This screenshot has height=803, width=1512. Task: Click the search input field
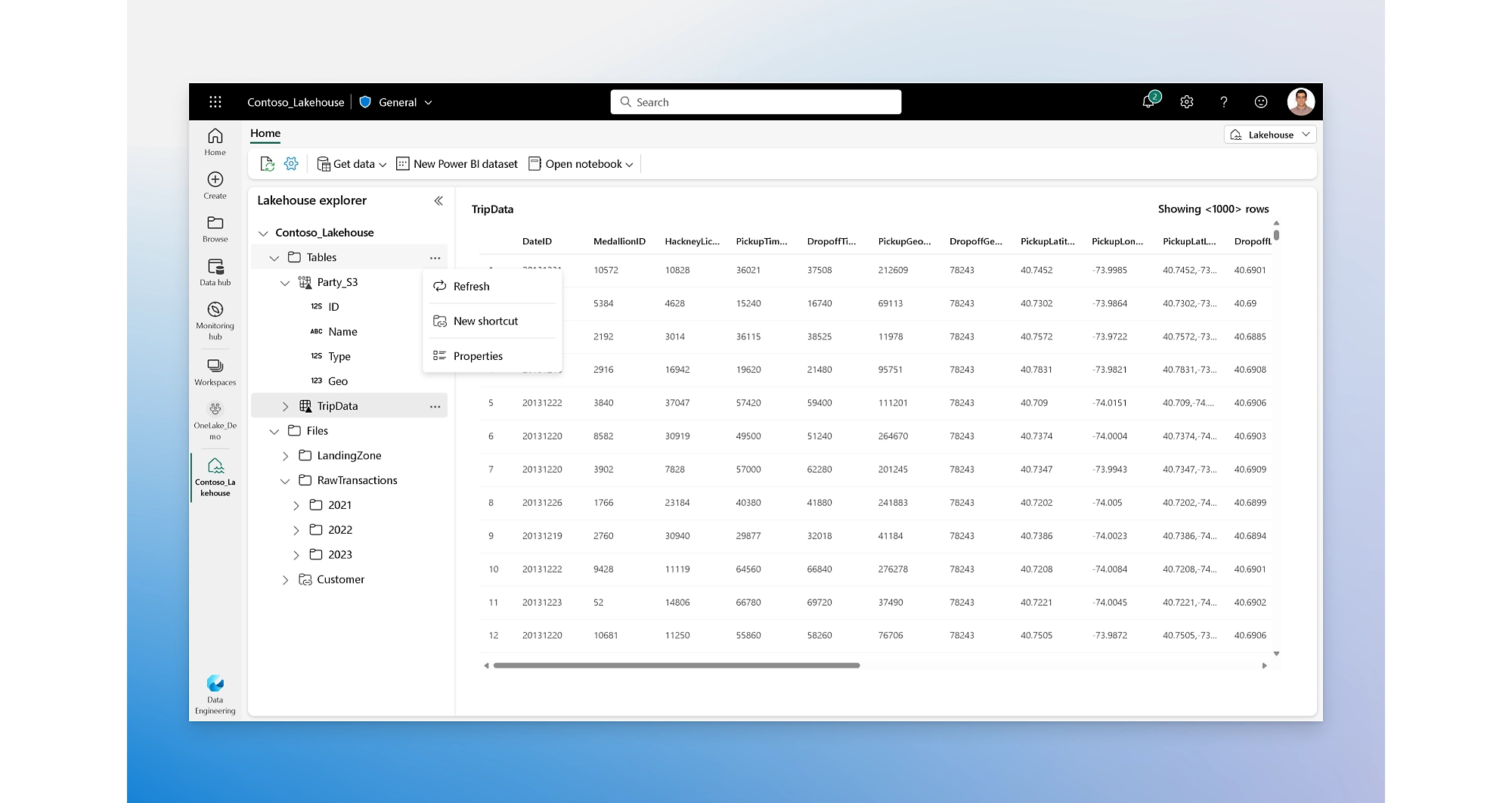pyautogui.click(x=756, y=102)
